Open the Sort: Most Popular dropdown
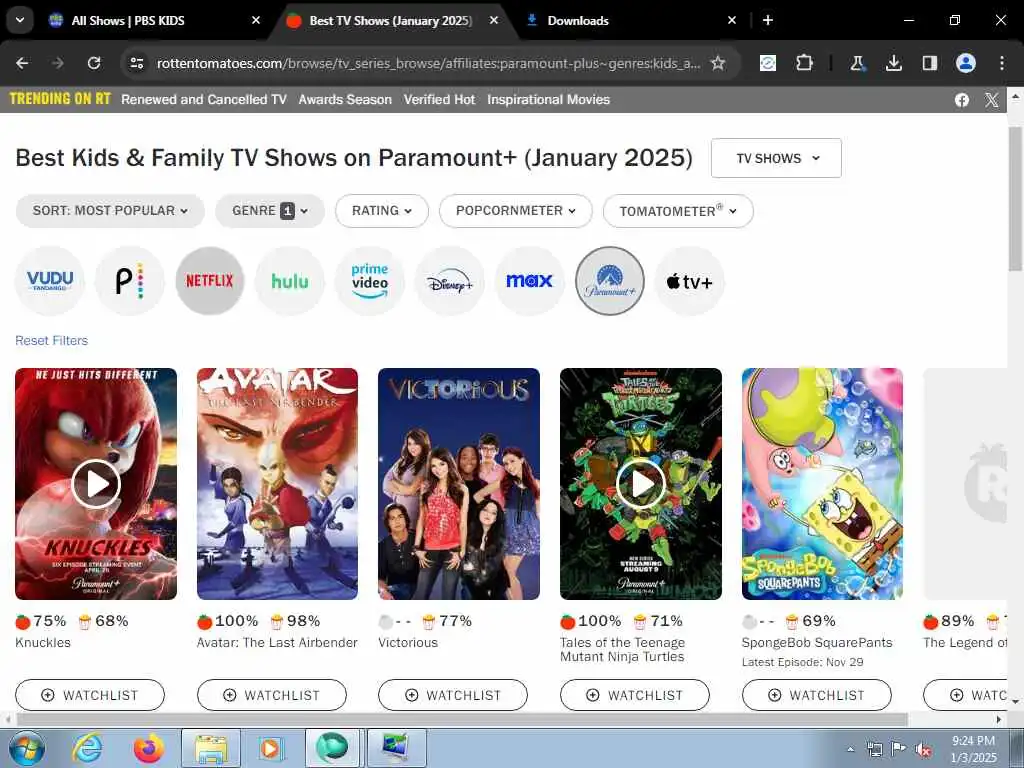Viewport: 1024px width, 768px height. click(x=110, y=211)
